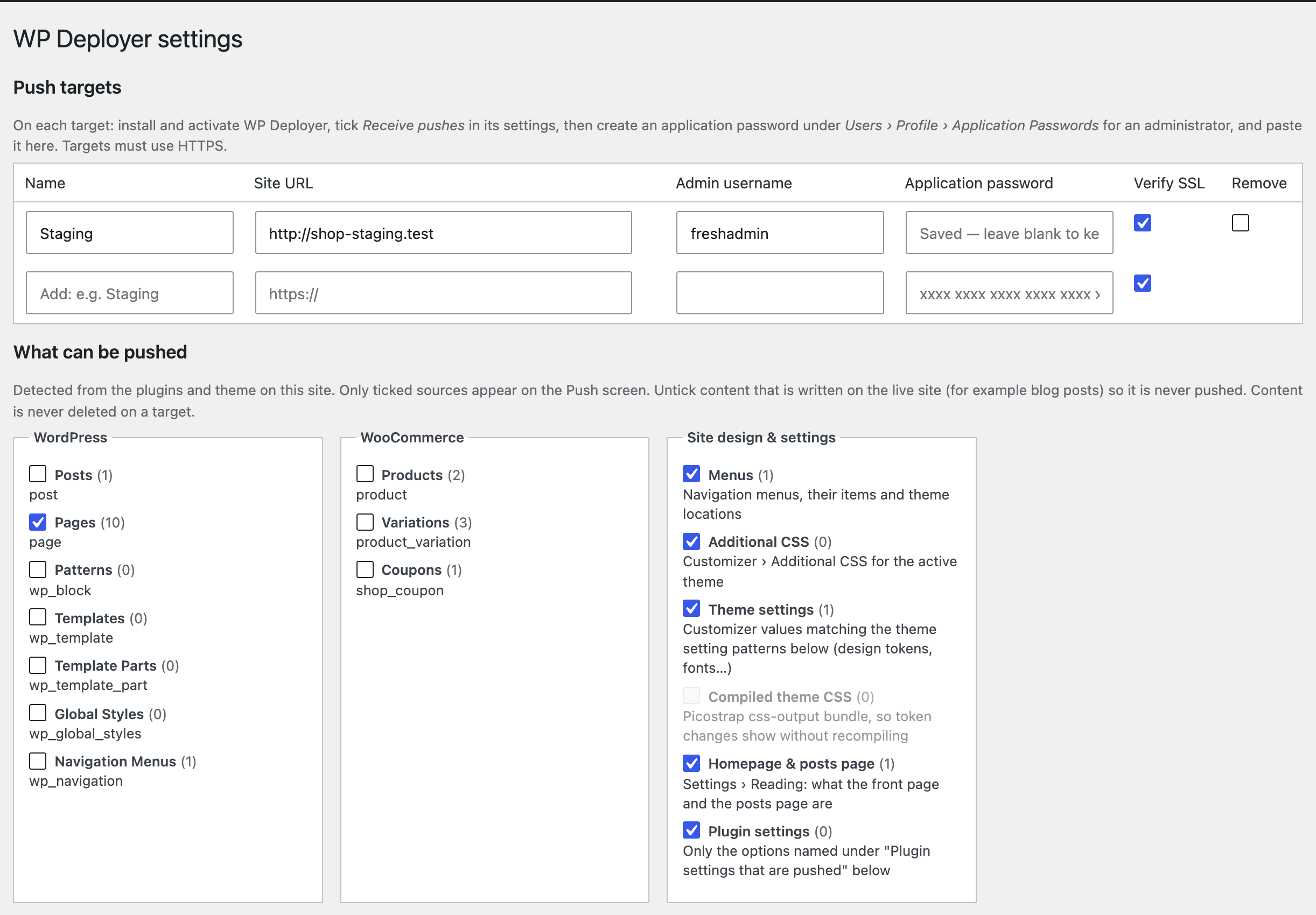Uncheck Additional CSS checkbox
Screen dimensions: 1316x915
tap(691, 541)
